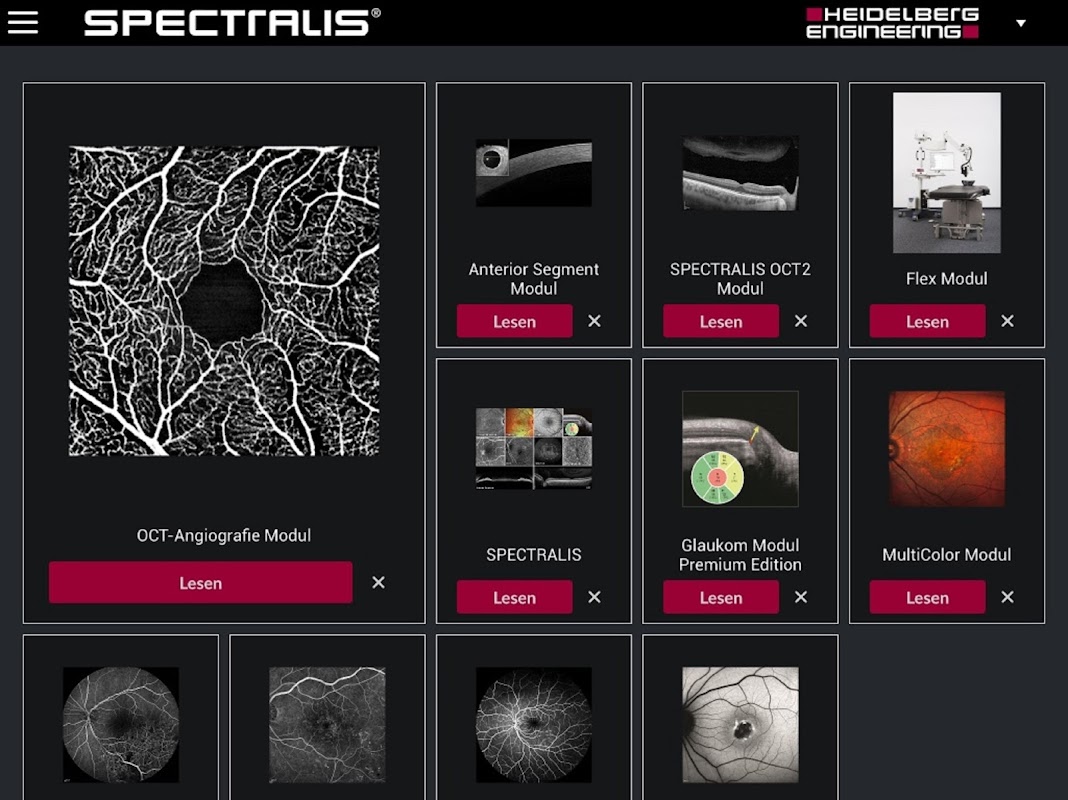The image size is (1068, 800).
Task: Open the hamburger menu
Action: (22, 22)
